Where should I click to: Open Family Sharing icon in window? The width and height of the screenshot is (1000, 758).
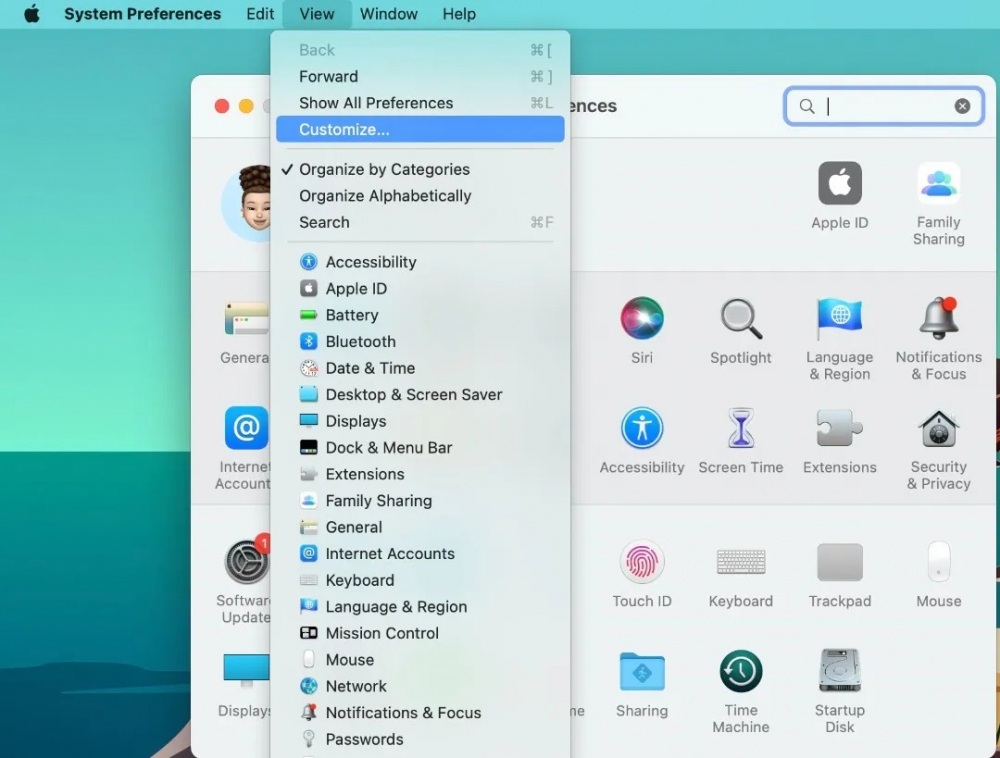(938, 184)
